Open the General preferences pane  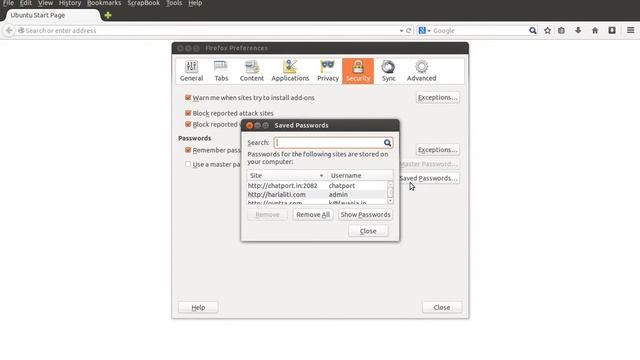(191, 71)
